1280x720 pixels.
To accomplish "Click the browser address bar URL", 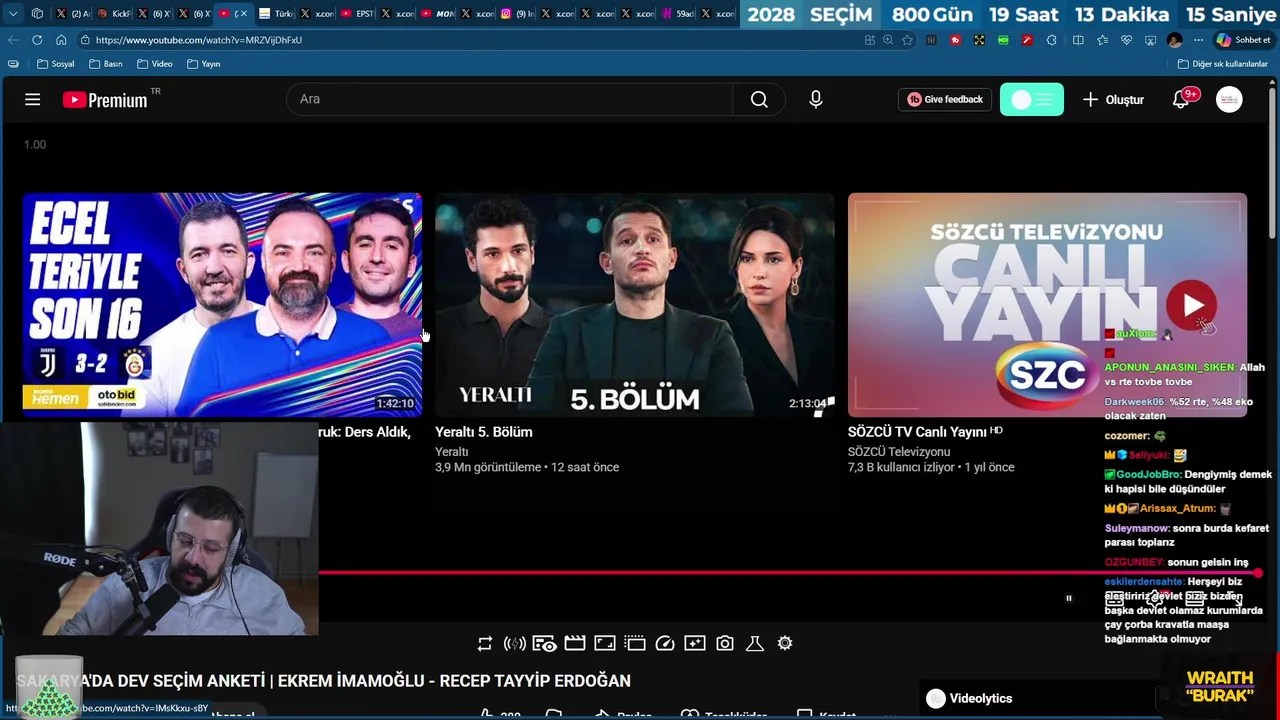I will coord(198,40).
